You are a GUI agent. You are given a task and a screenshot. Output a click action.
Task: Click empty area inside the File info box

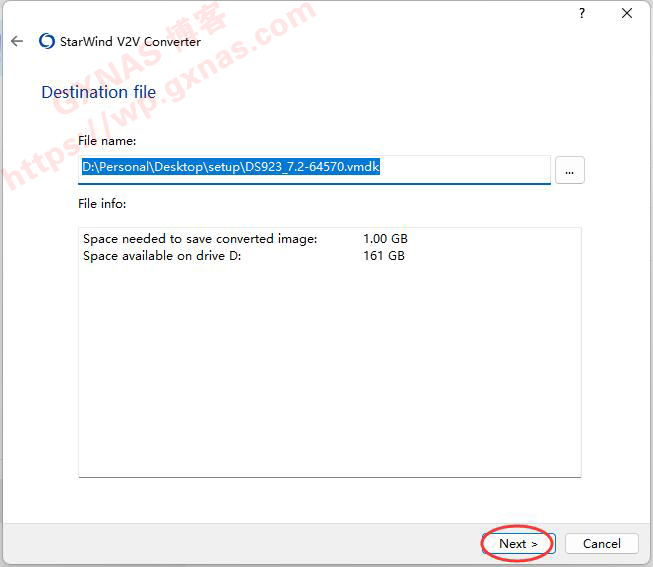(x=329, y=380)
